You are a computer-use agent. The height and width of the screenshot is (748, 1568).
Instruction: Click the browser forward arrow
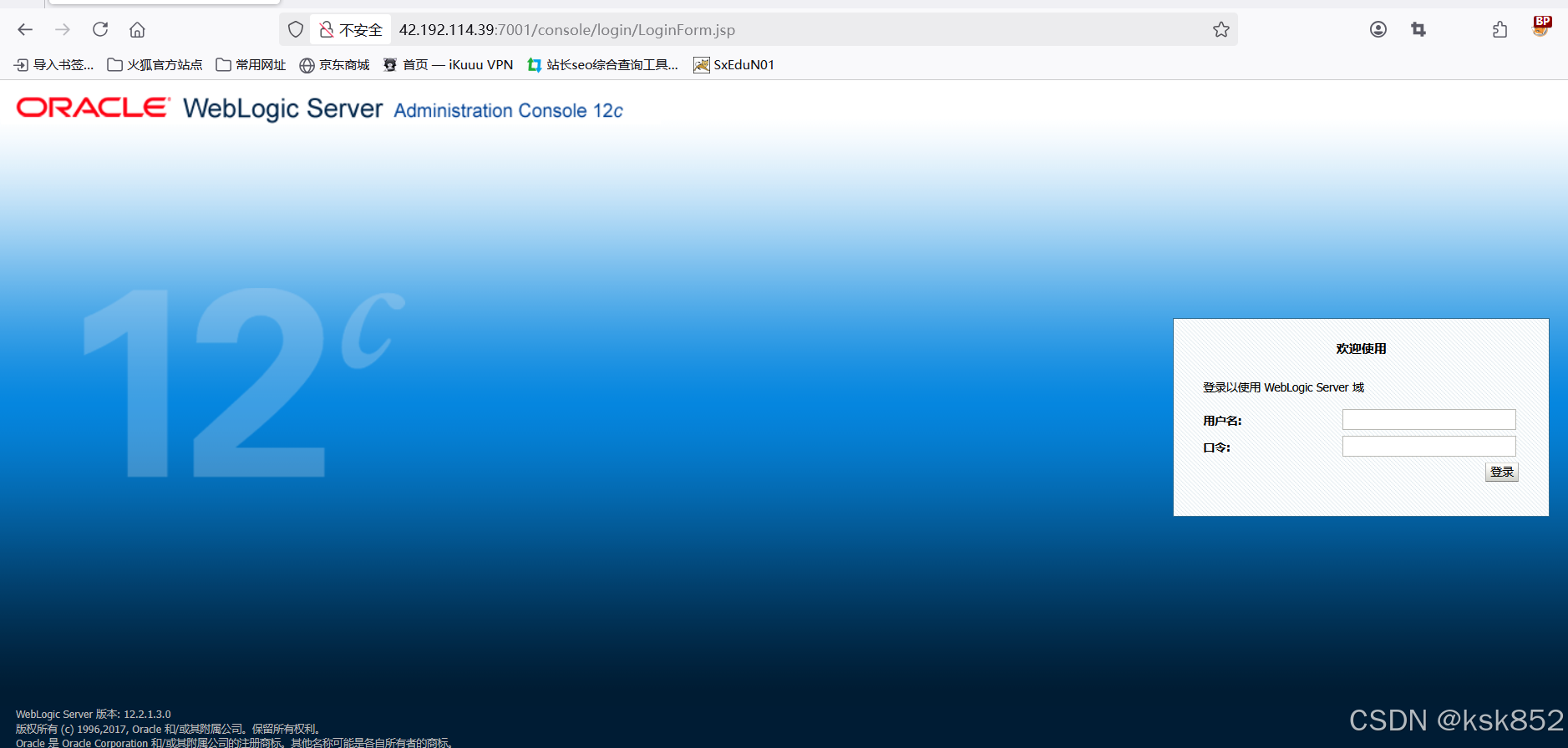63,29
